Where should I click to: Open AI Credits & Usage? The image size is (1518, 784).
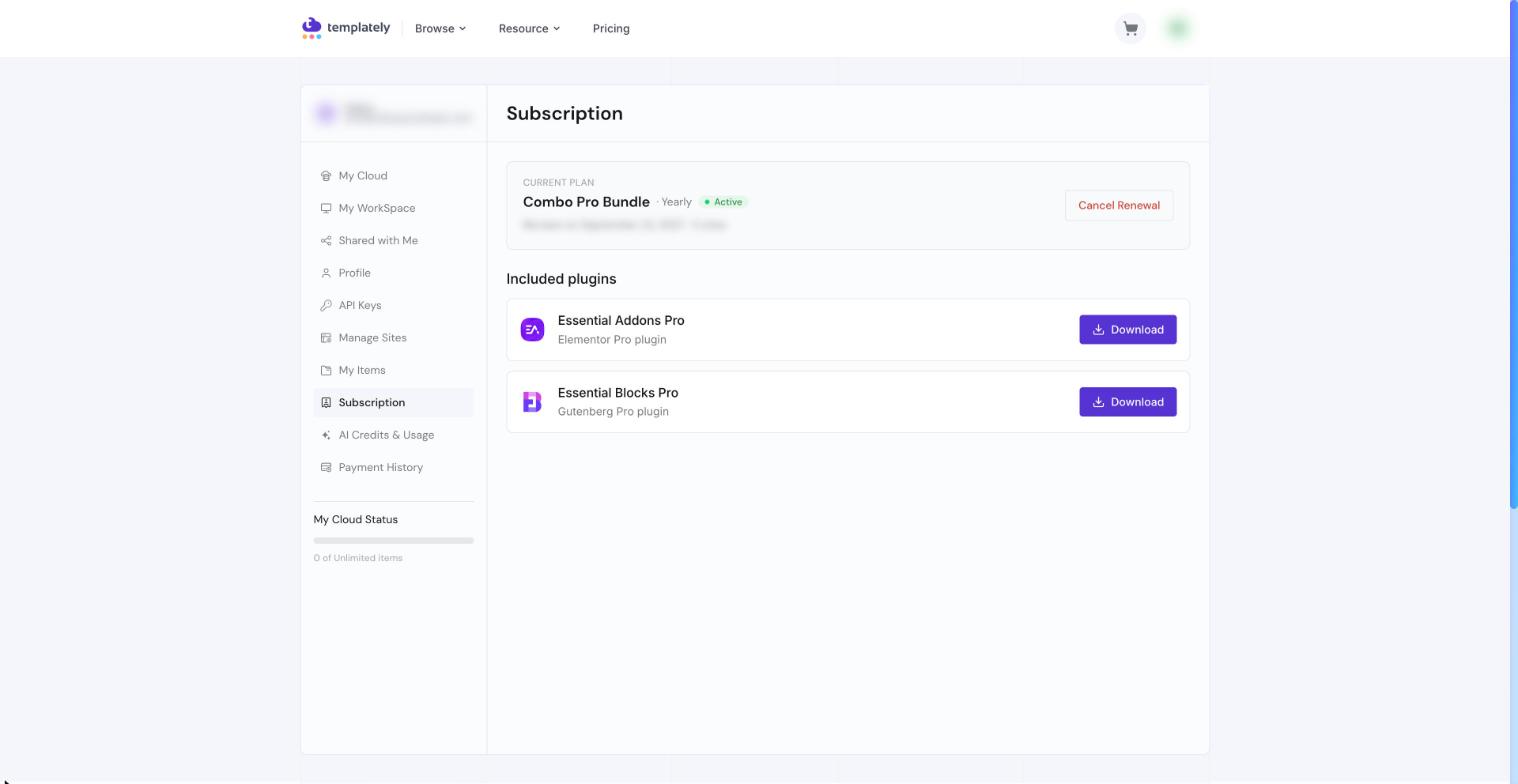(x=393, y=435)
